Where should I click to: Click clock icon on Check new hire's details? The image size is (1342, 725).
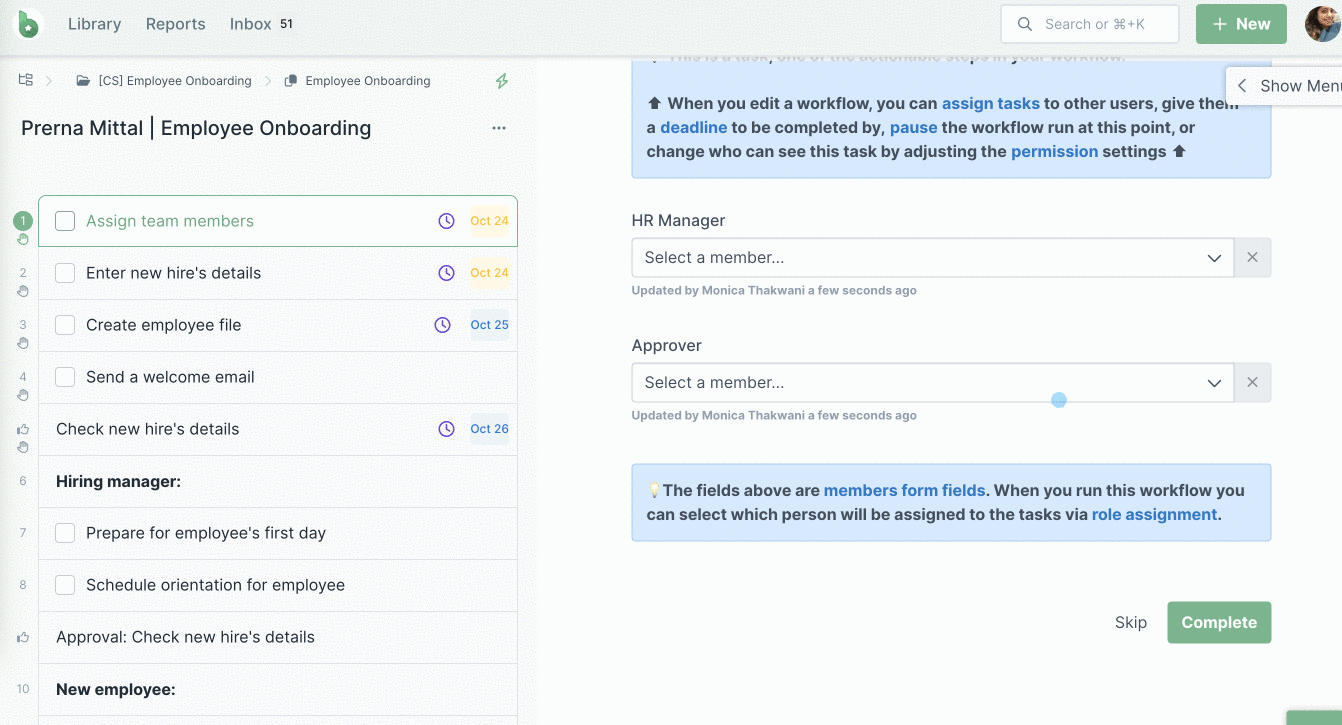pos(447,429)
